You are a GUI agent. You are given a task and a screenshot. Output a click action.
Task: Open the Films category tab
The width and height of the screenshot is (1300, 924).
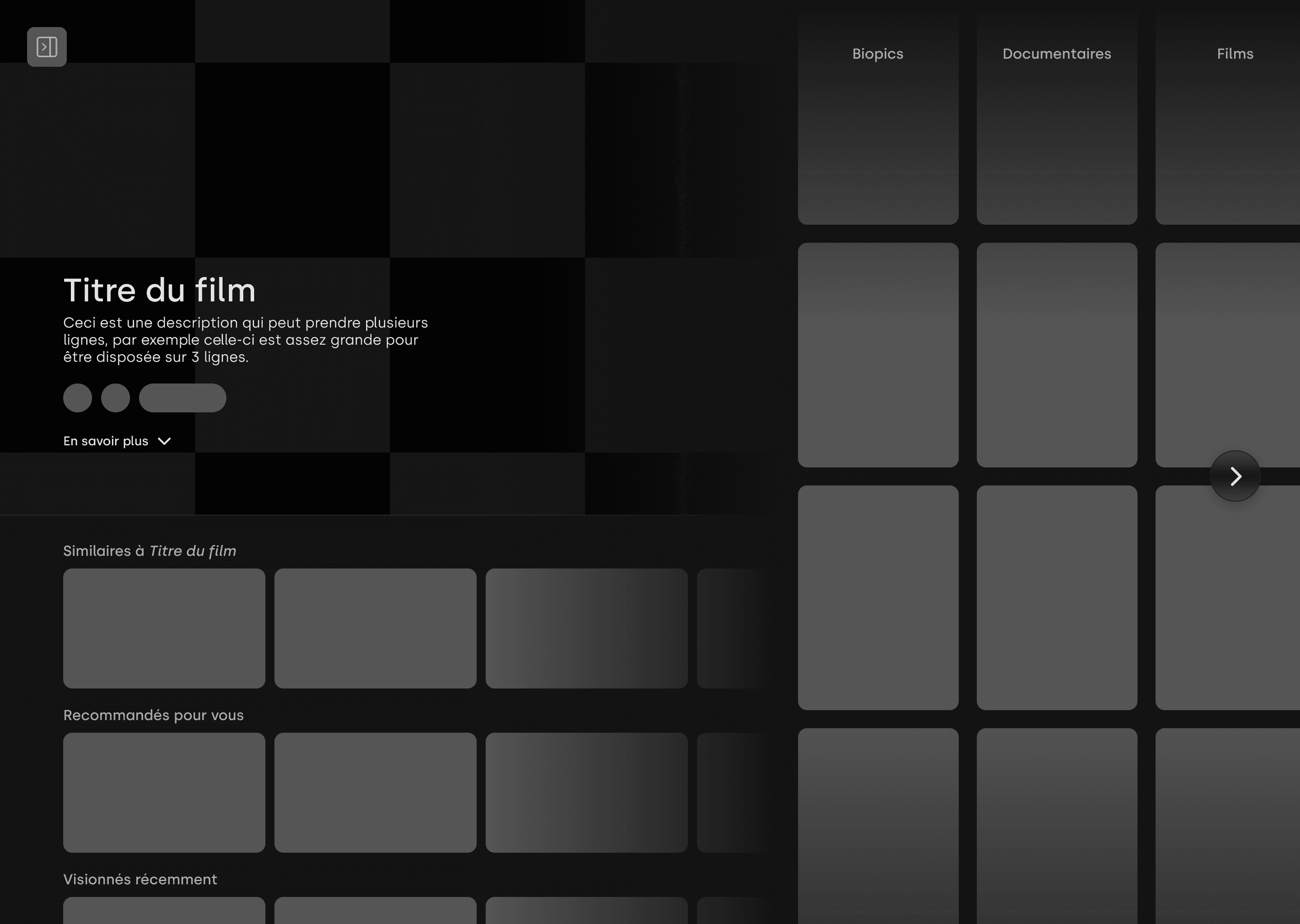click(x=1235, y=54)
